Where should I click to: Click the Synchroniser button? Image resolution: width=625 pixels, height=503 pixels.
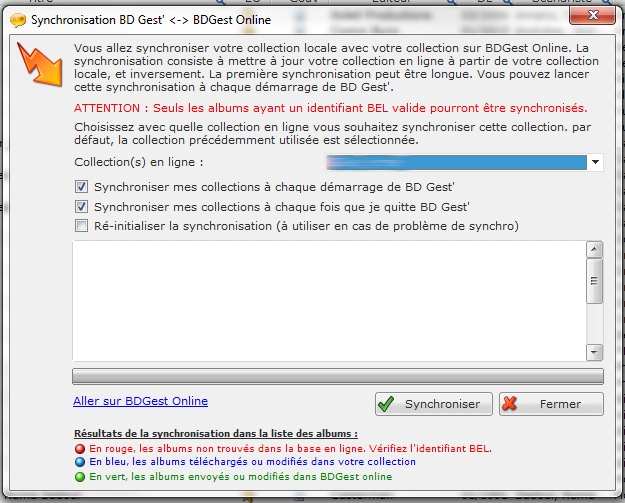434,404
